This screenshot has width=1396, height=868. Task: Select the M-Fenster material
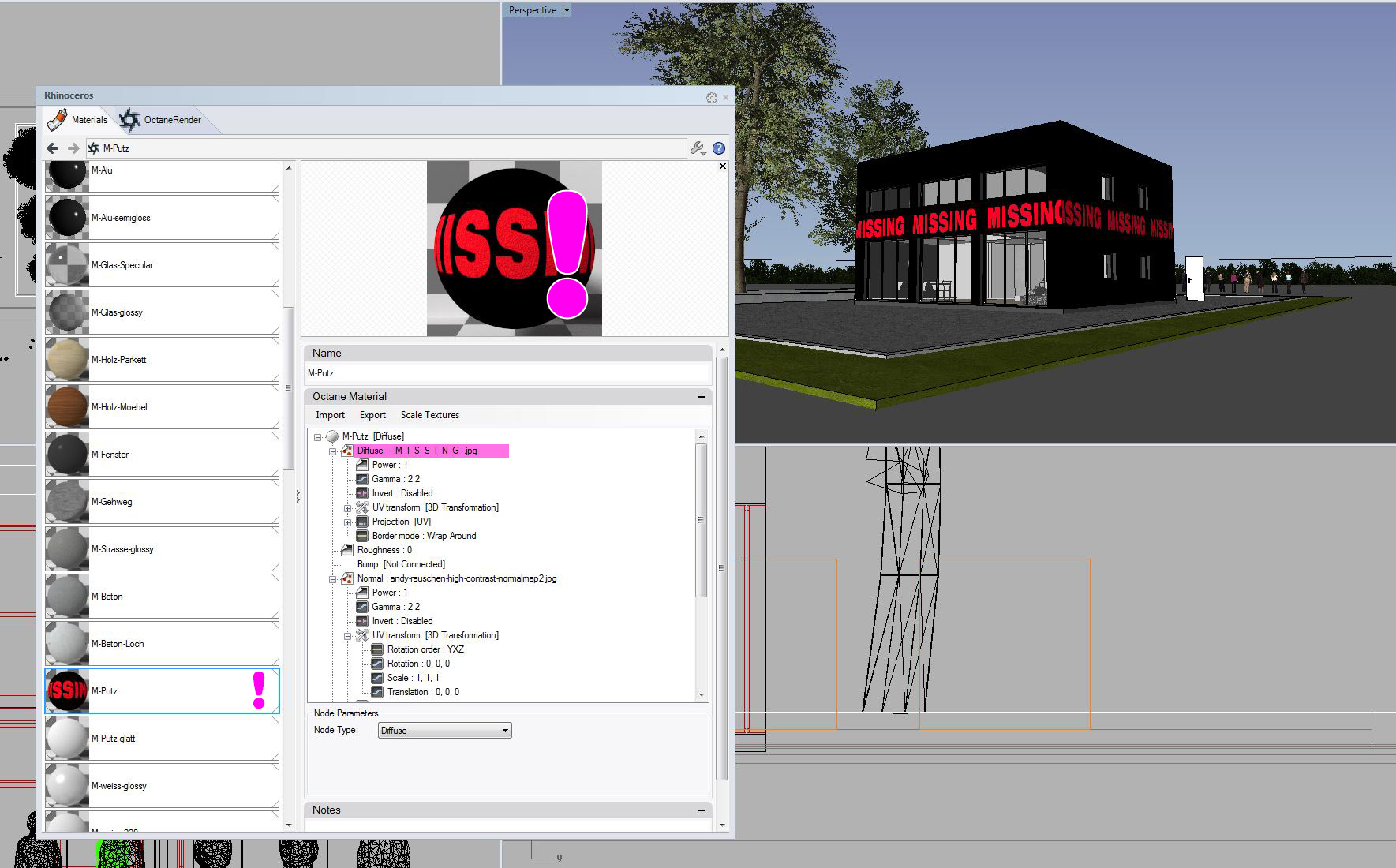coord(162,455)
